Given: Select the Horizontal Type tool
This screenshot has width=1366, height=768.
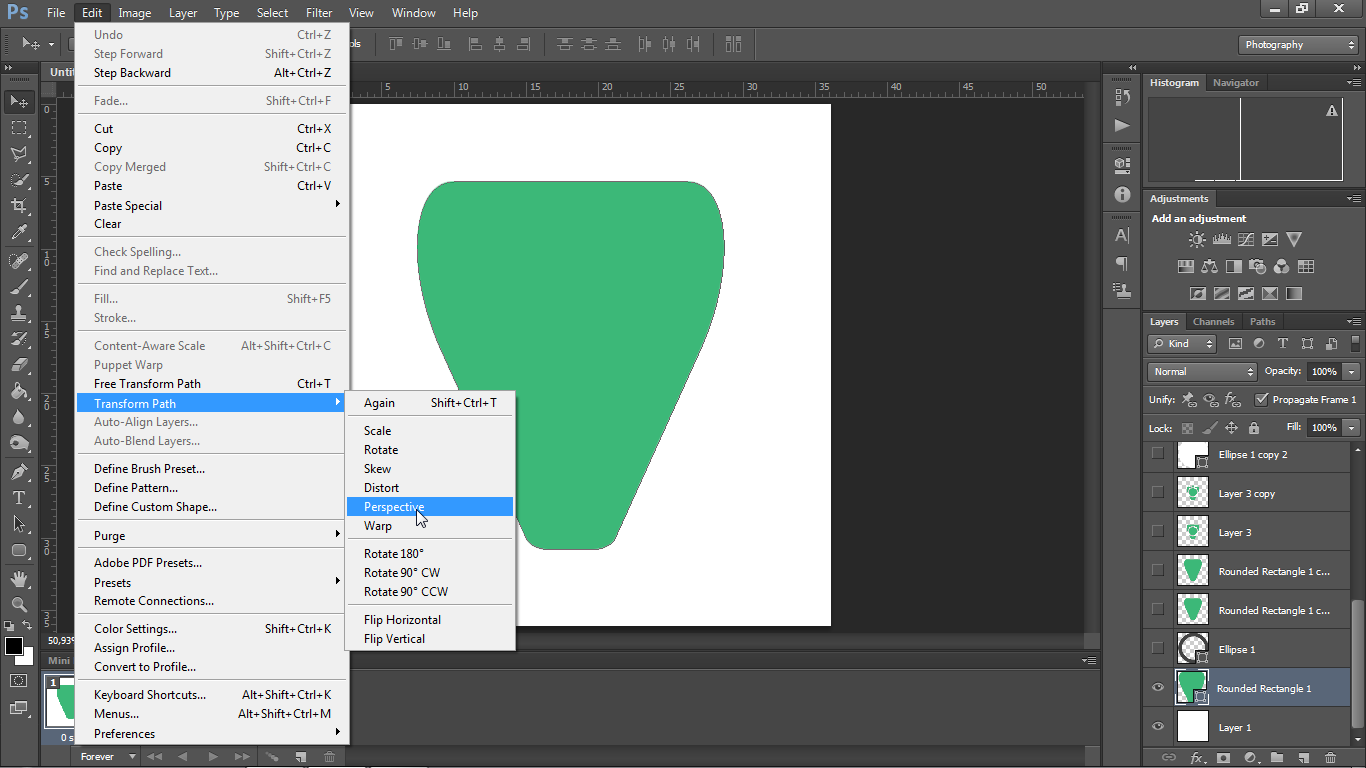Looking at the screenshot, I should coord(19,498).
